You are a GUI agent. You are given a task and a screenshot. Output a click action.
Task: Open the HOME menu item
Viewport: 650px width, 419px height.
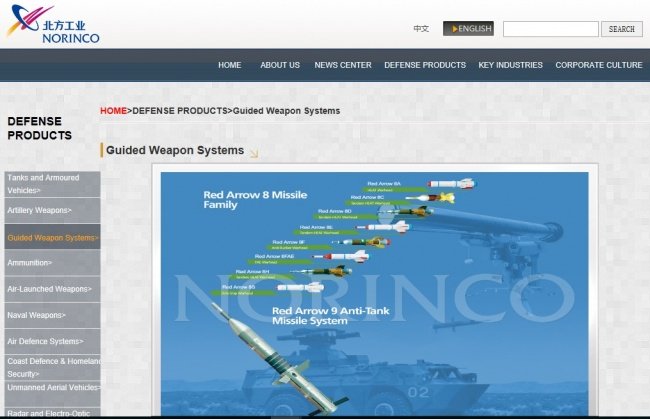coord(230,65)
